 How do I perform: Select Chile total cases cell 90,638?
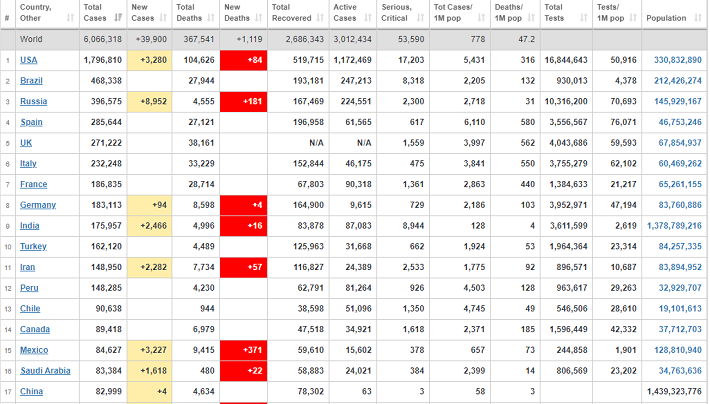pyautogui.click(x=103, y=308)
